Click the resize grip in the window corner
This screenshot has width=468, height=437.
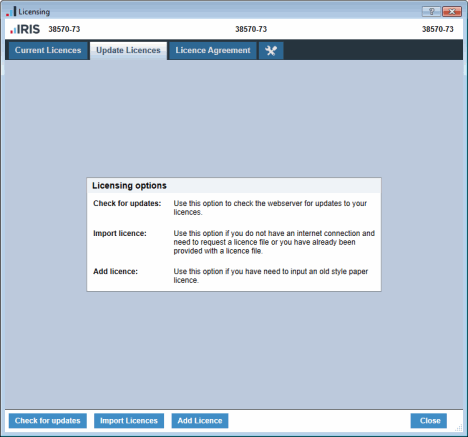459,427
